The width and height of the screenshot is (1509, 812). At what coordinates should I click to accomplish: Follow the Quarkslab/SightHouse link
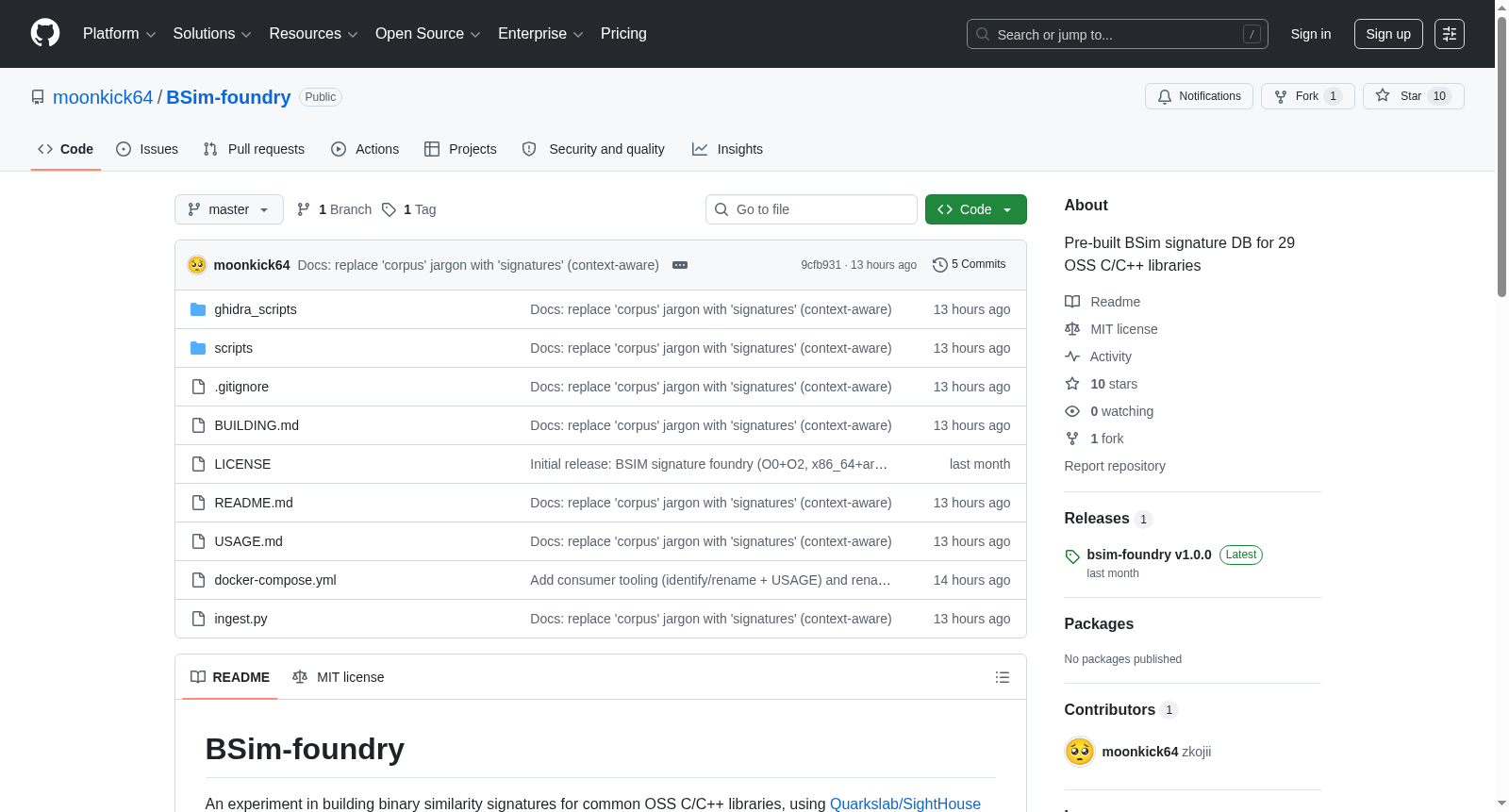point(905,804)
